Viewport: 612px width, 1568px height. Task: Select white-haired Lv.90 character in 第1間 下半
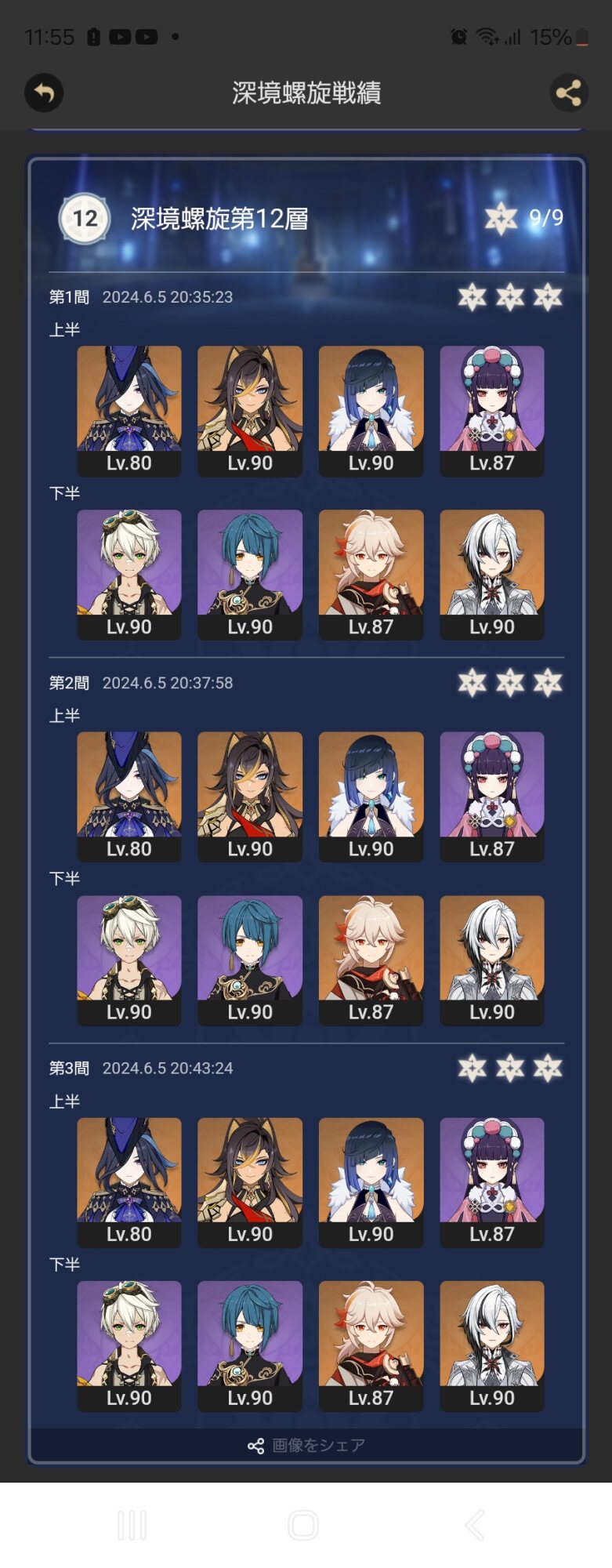click(492, 575)
